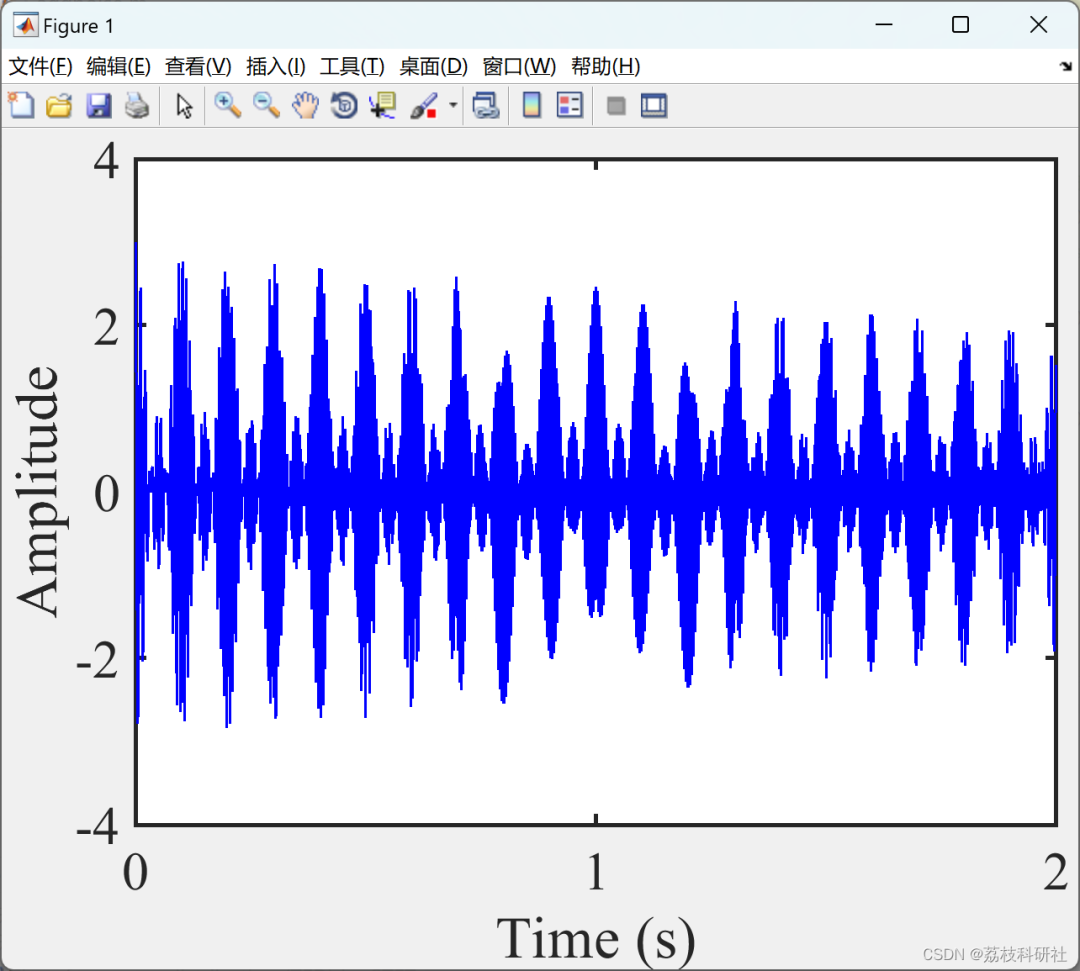Viewport: 1080px width, 971px height.
Task: Select the Time (s) x-axis label
Action: pos(596,939)
